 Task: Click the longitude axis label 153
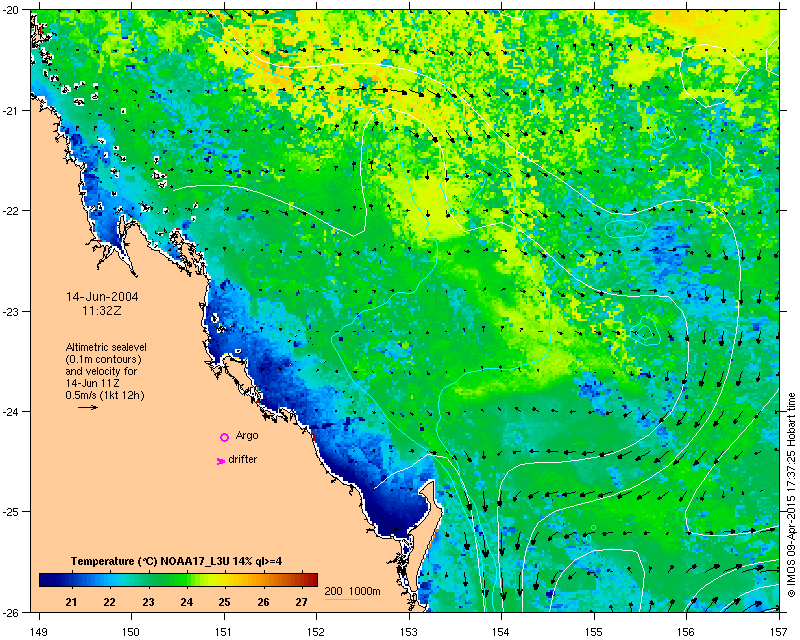[x=409, y=632]
